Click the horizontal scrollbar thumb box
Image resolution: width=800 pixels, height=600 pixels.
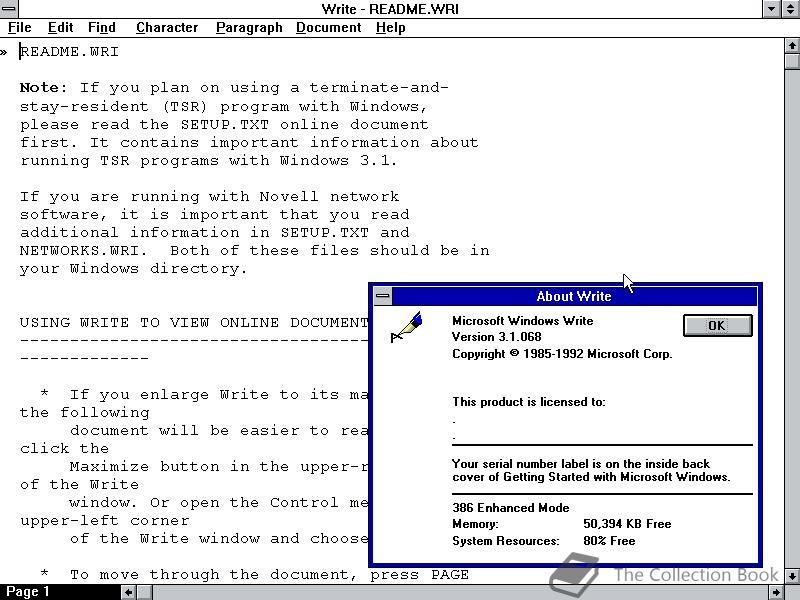144,592
